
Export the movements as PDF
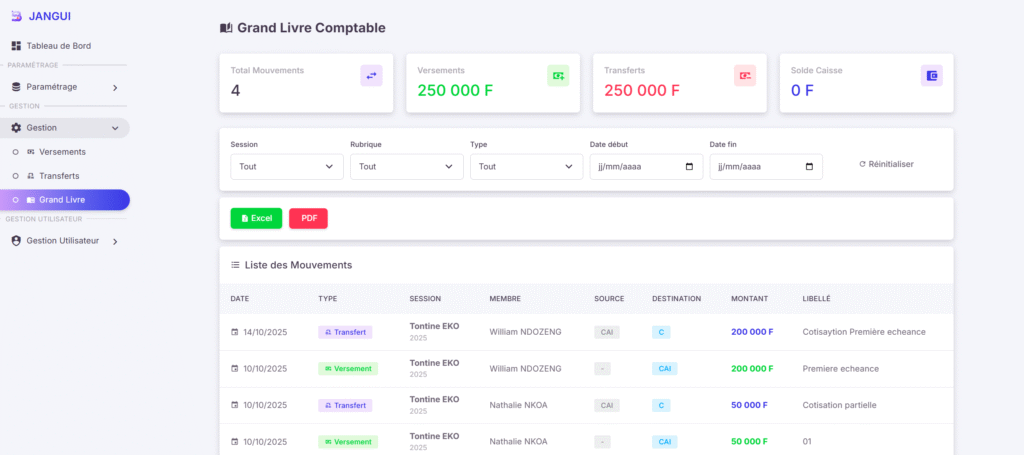[x=308, y=218]
